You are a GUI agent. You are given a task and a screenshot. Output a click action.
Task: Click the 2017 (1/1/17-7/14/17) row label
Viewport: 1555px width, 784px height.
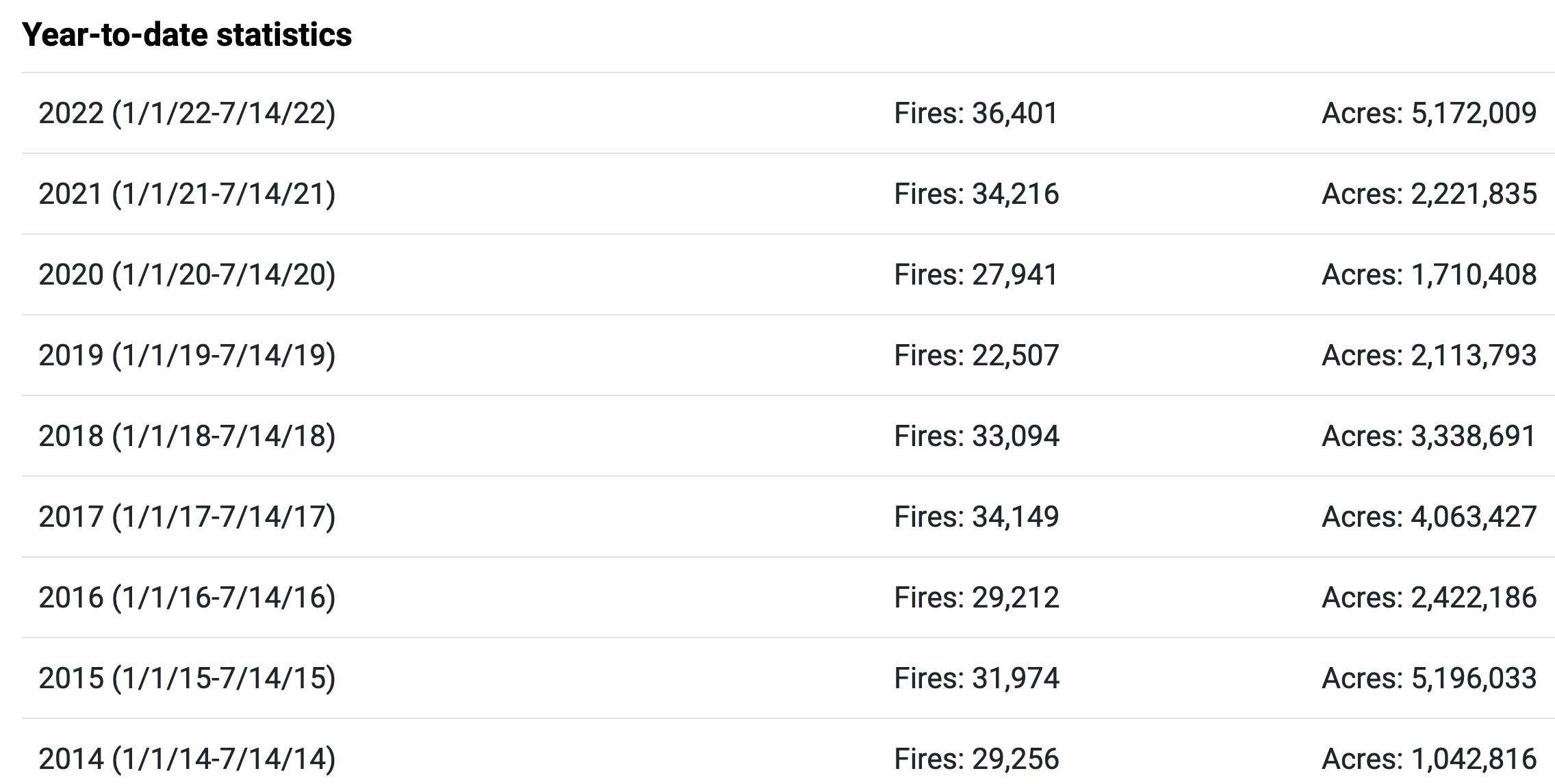[187, 517]
